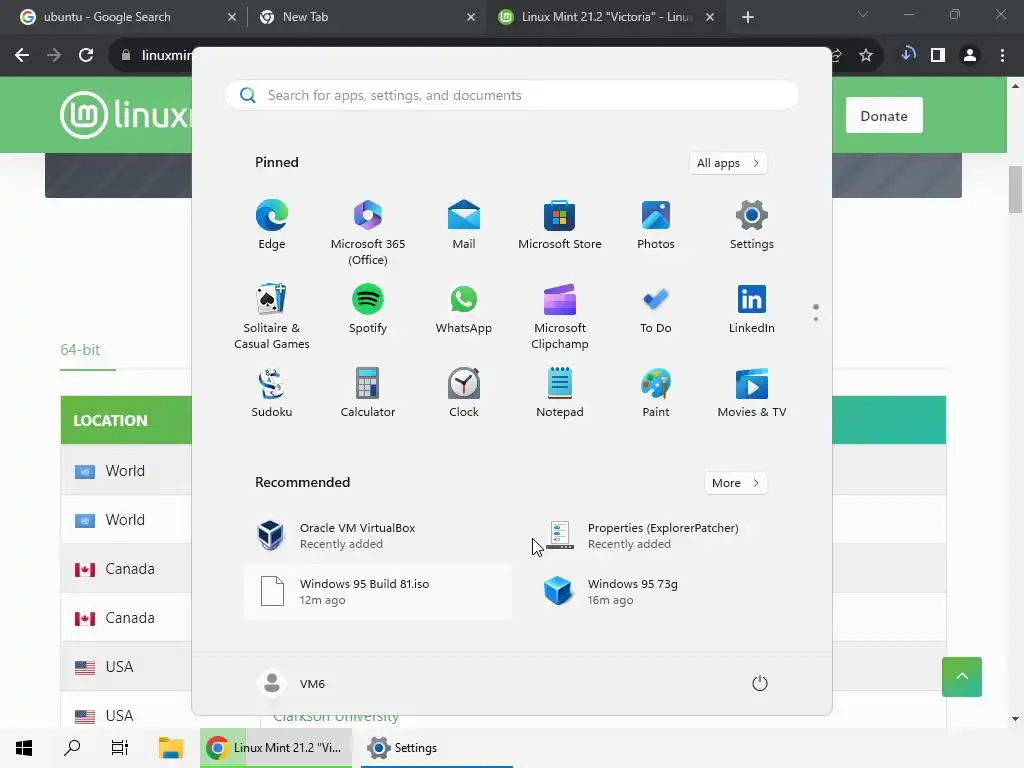The width and height of the screenshot is (1024, 768).
Task: Open Properties (ExplorerPatcher) recommendation
Action: 667,536
